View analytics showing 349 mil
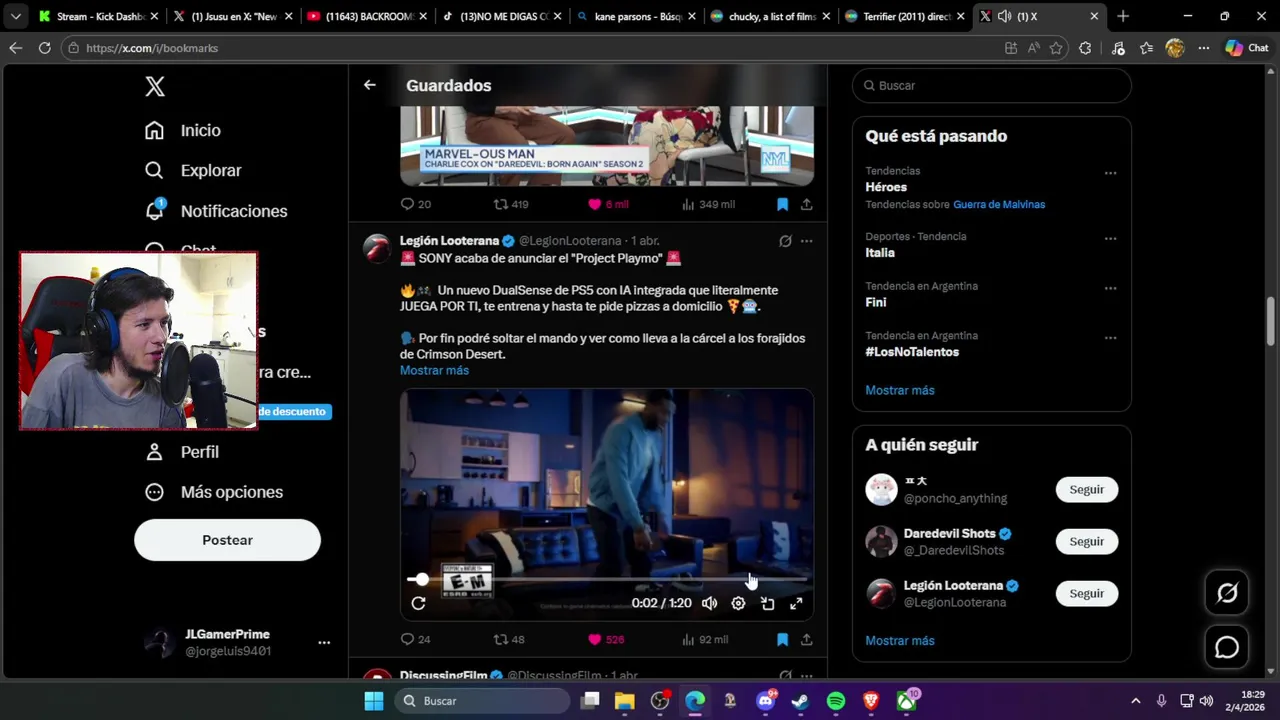Viewport: 1280px width, 720px height. pos(708,204)
